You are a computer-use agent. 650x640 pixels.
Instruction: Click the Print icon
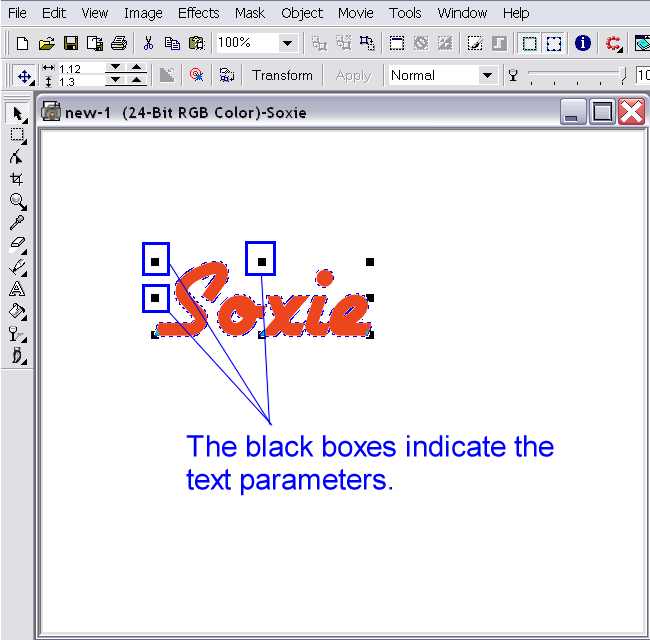click(x=119, y=43)
